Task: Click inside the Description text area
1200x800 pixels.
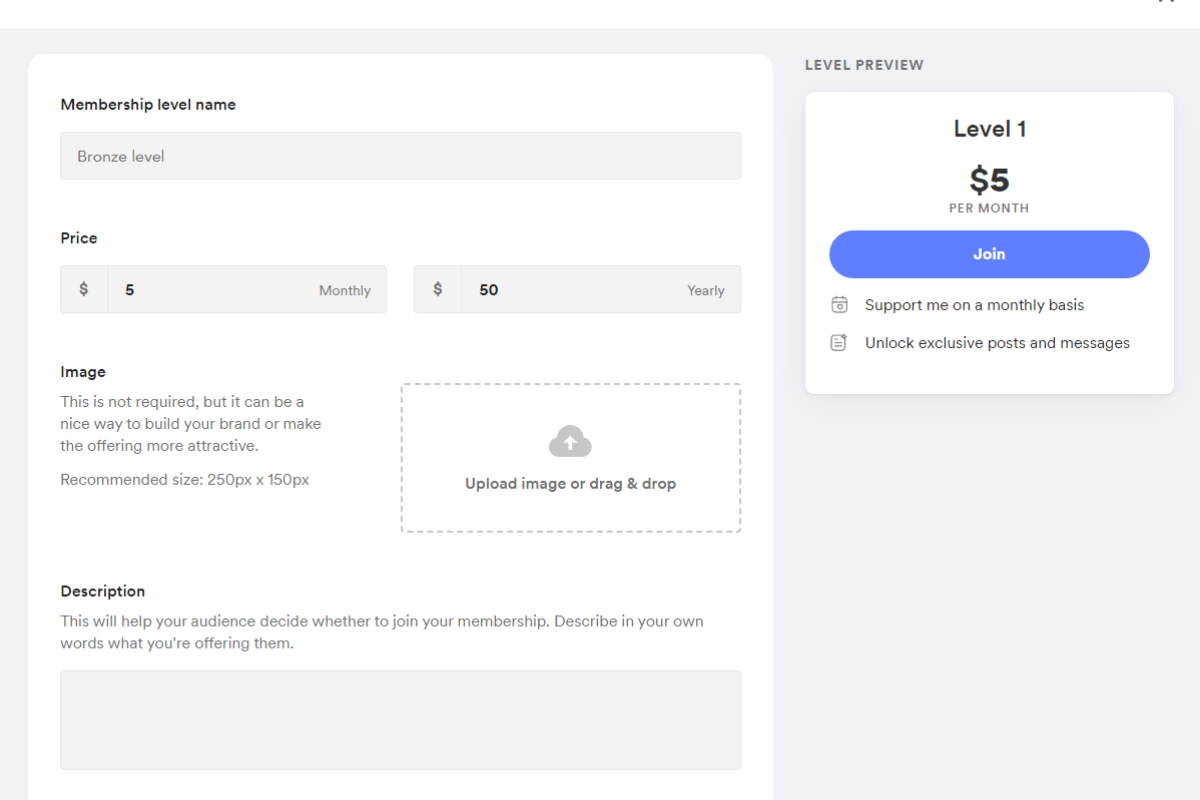Action: 400,720
